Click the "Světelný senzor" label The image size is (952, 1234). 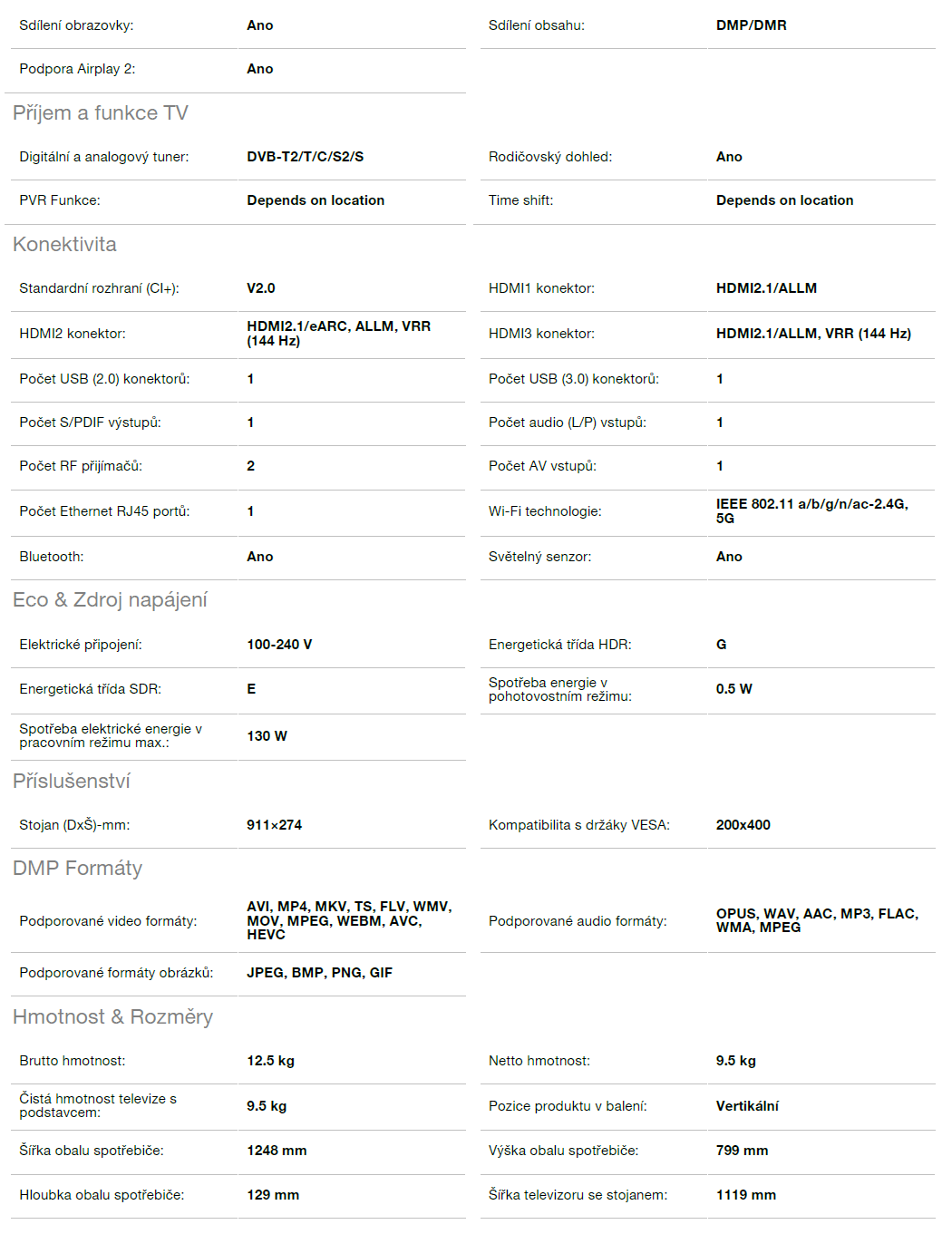539,557
